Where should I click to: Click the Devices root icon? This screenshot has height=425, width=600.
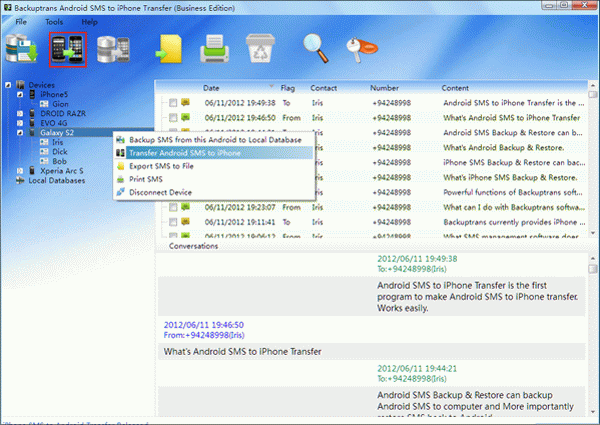(x=21, y=85)
